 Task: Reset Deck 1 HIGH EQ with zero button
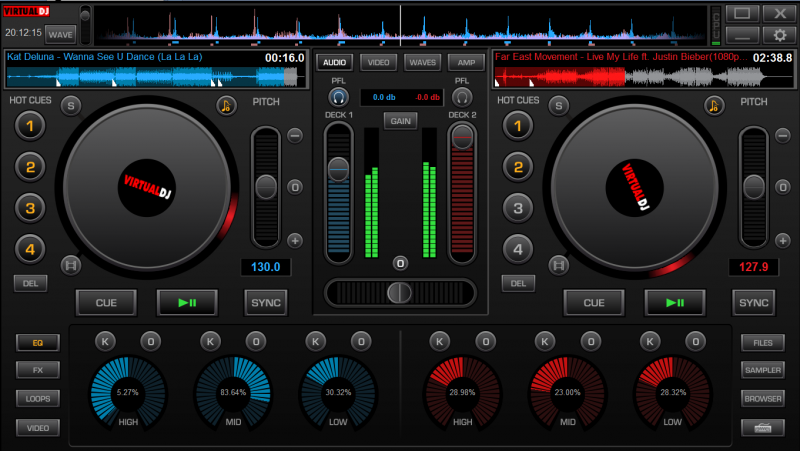(151, 341)
